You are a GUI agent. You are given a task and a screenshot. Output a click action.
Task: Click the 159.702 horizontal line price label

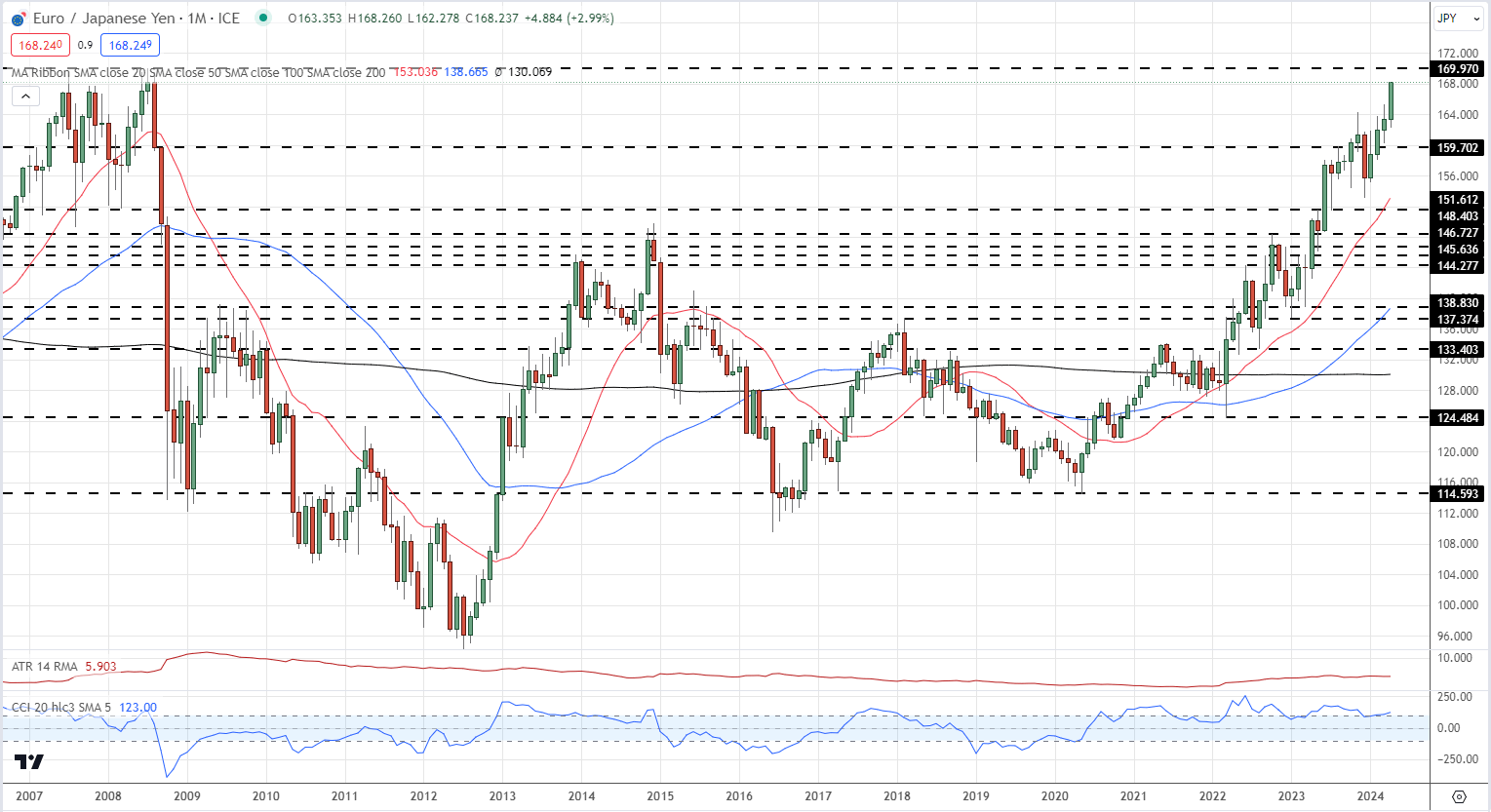pyautogui.click(x=1458, y=148)
